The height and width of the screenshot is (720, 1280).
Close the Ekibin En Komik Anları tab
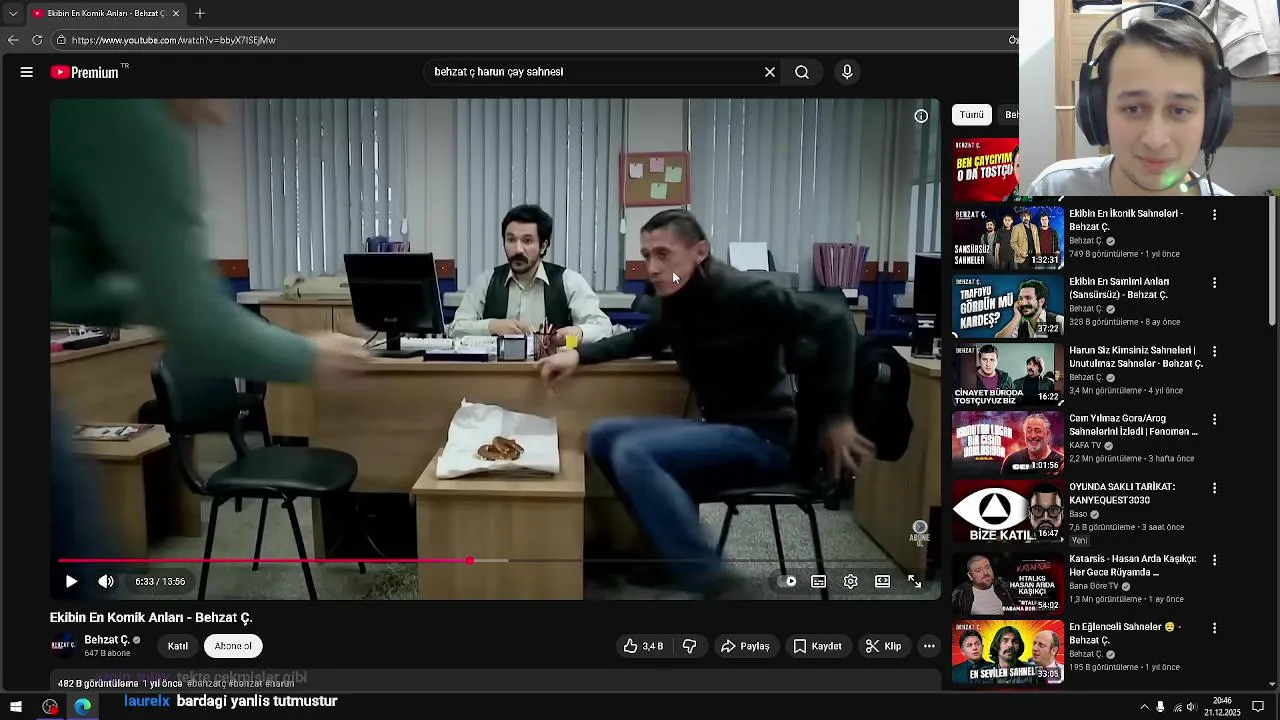coord(176,13)
